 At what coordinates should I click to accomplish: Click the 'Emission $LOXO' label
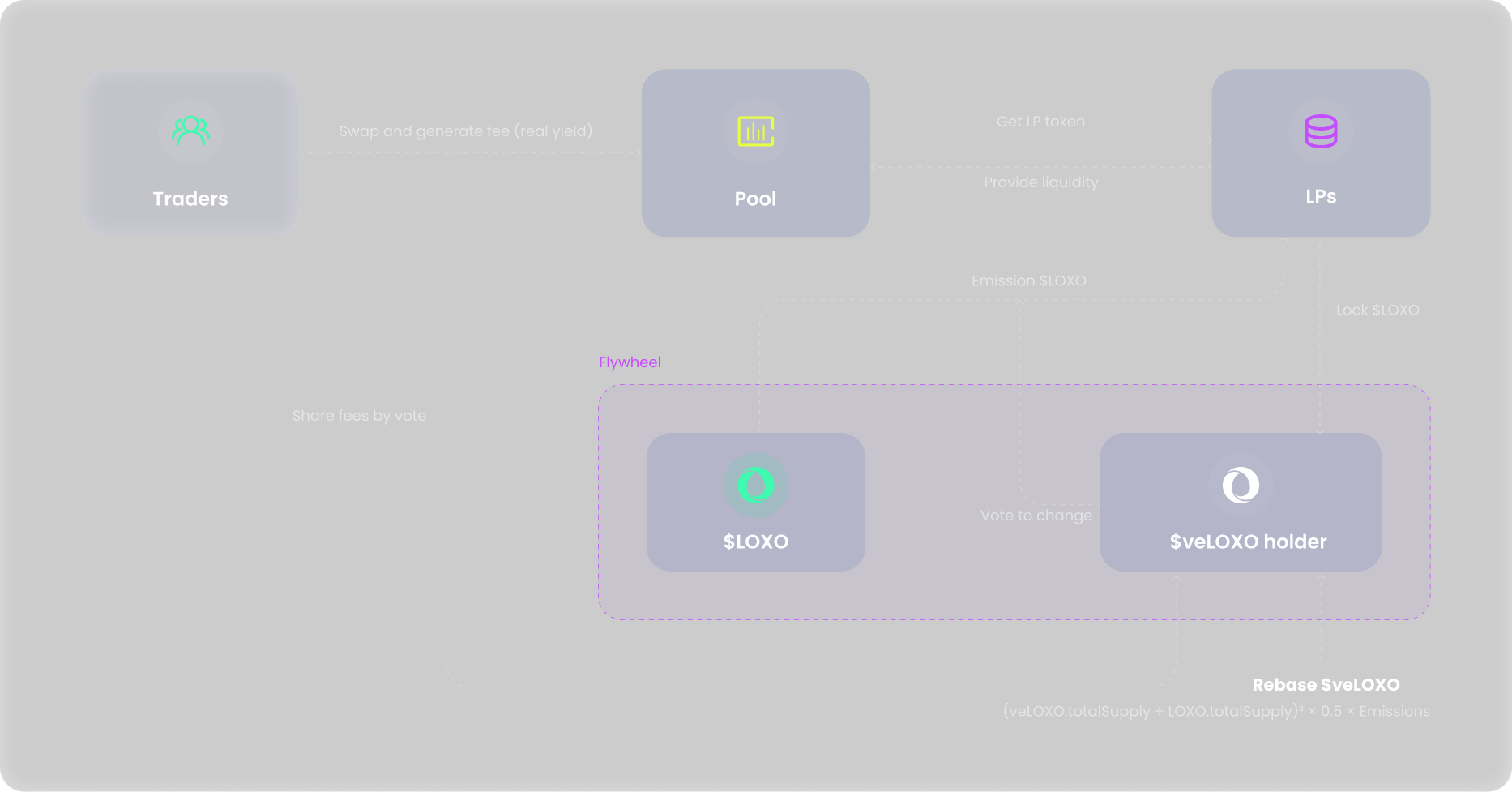point(1029,280)
